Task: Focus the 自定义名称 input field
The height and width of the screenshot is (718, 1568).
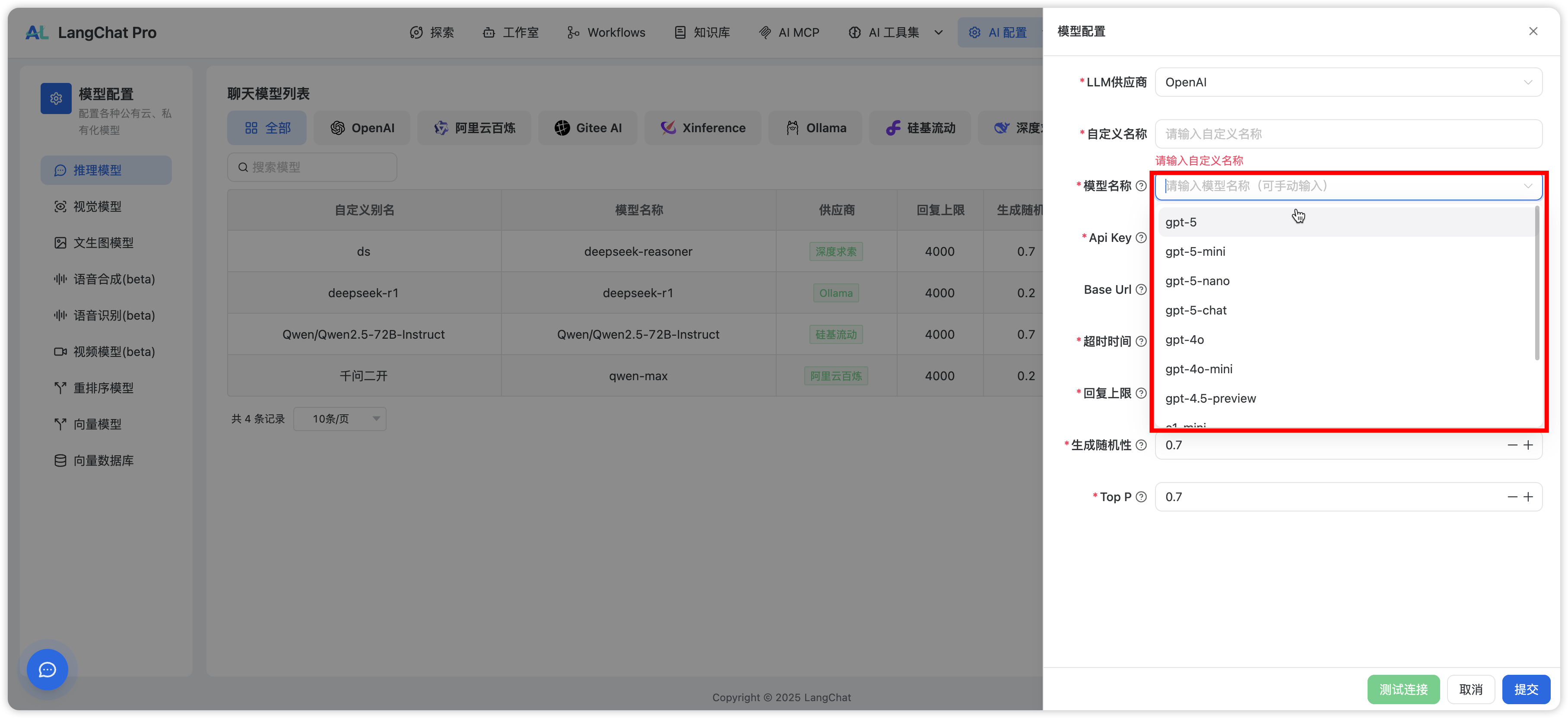Action: pos(1348,134)
